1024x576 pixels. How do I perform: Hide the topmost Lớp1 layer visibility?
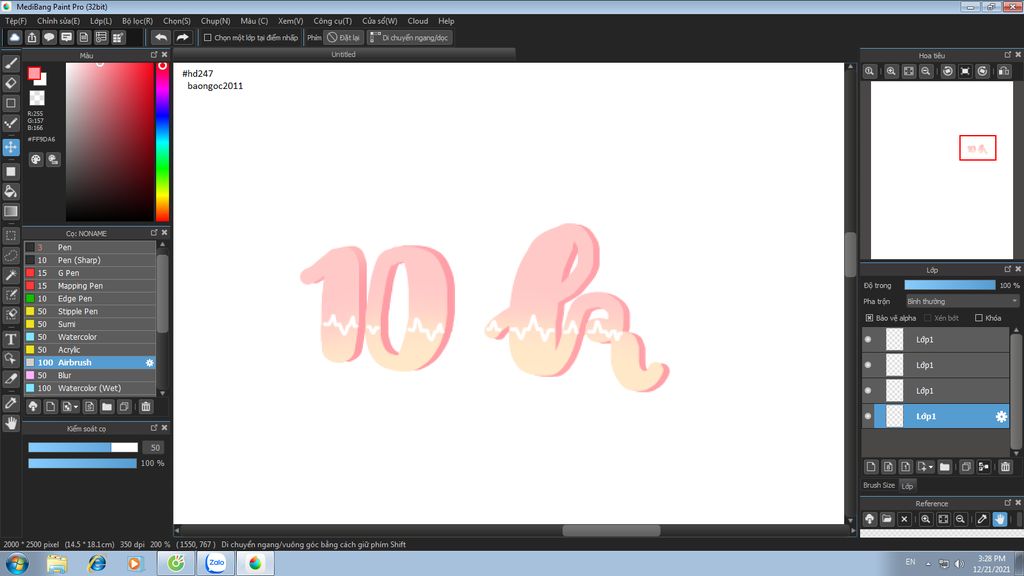[x=868, y=340]
